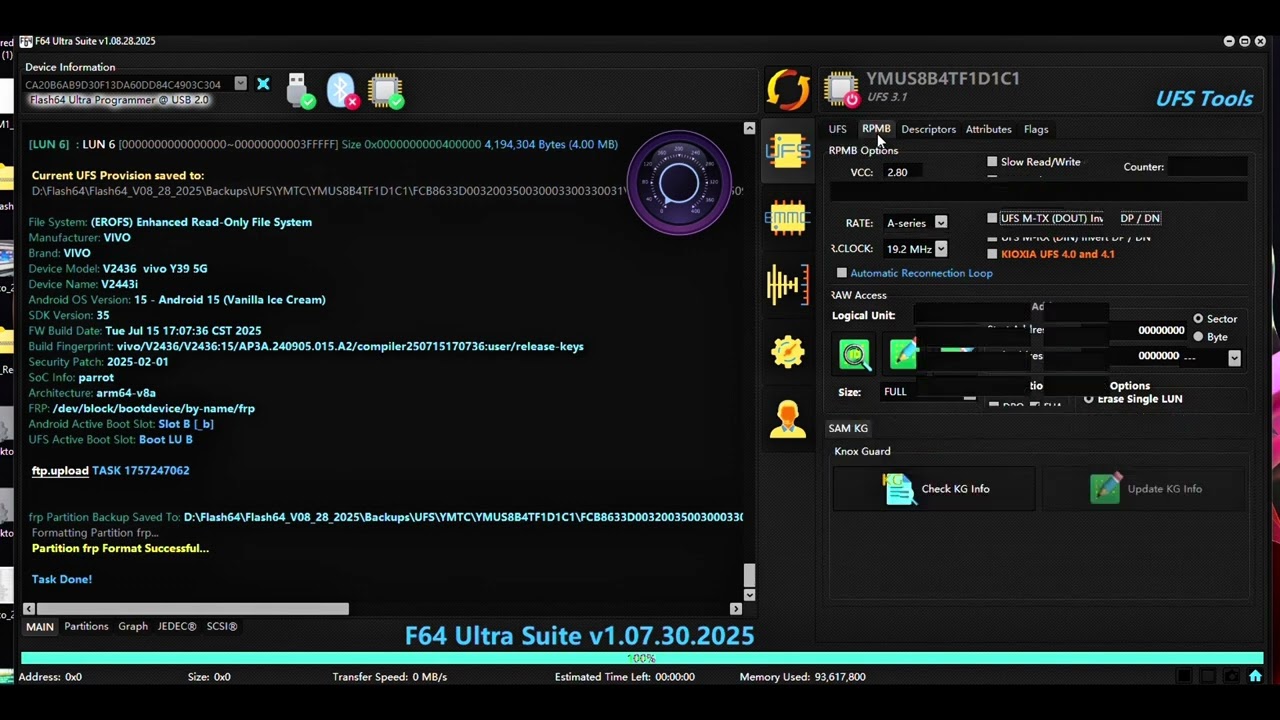Expand the dropdown below the Byte option
Image resolution: width=1280 pixels, height=720 pixels.
[x=1234, y=358]
